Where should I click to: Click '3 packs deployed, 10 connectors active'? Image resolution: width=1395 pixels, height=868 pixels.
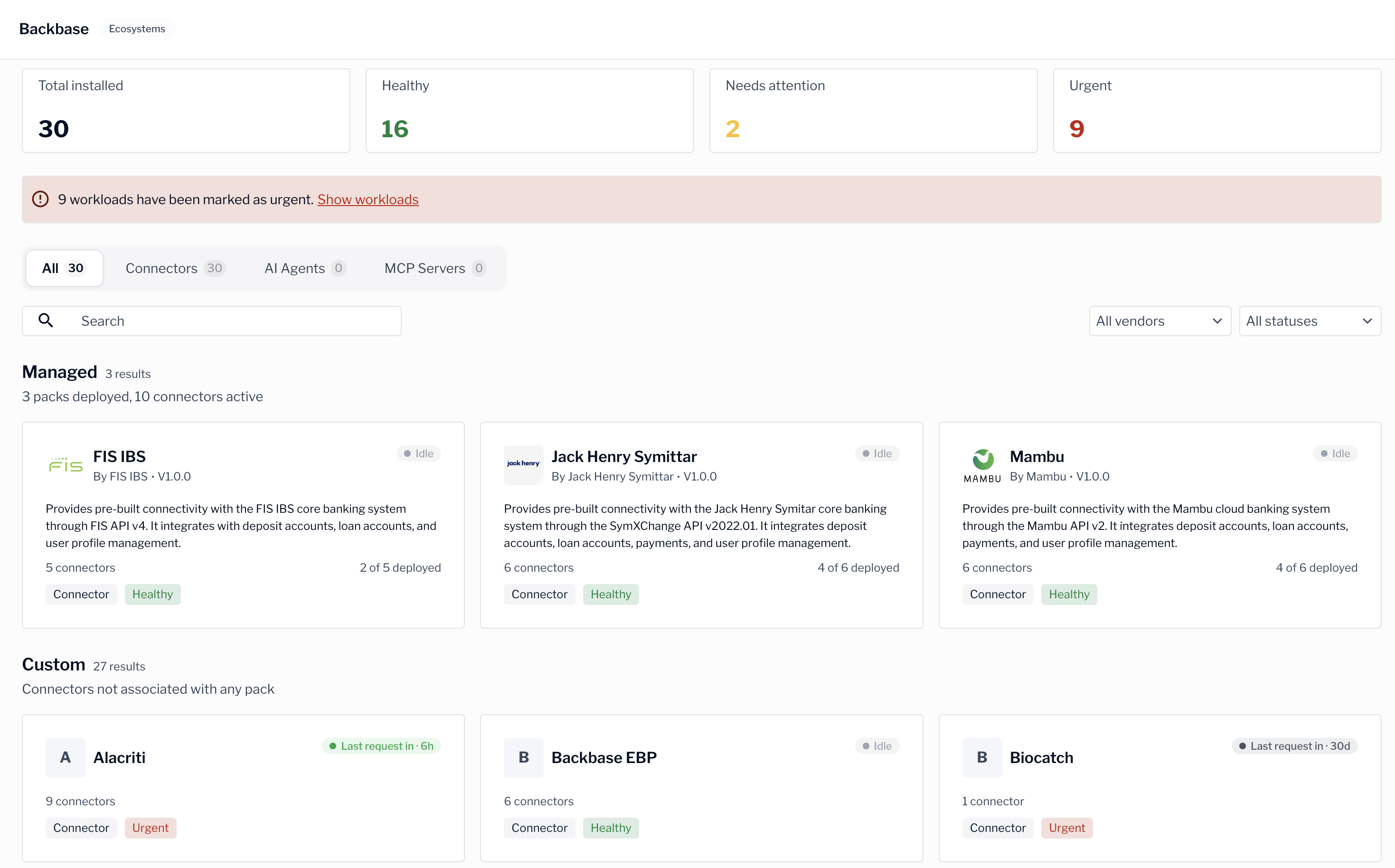[x=142, y=396]
